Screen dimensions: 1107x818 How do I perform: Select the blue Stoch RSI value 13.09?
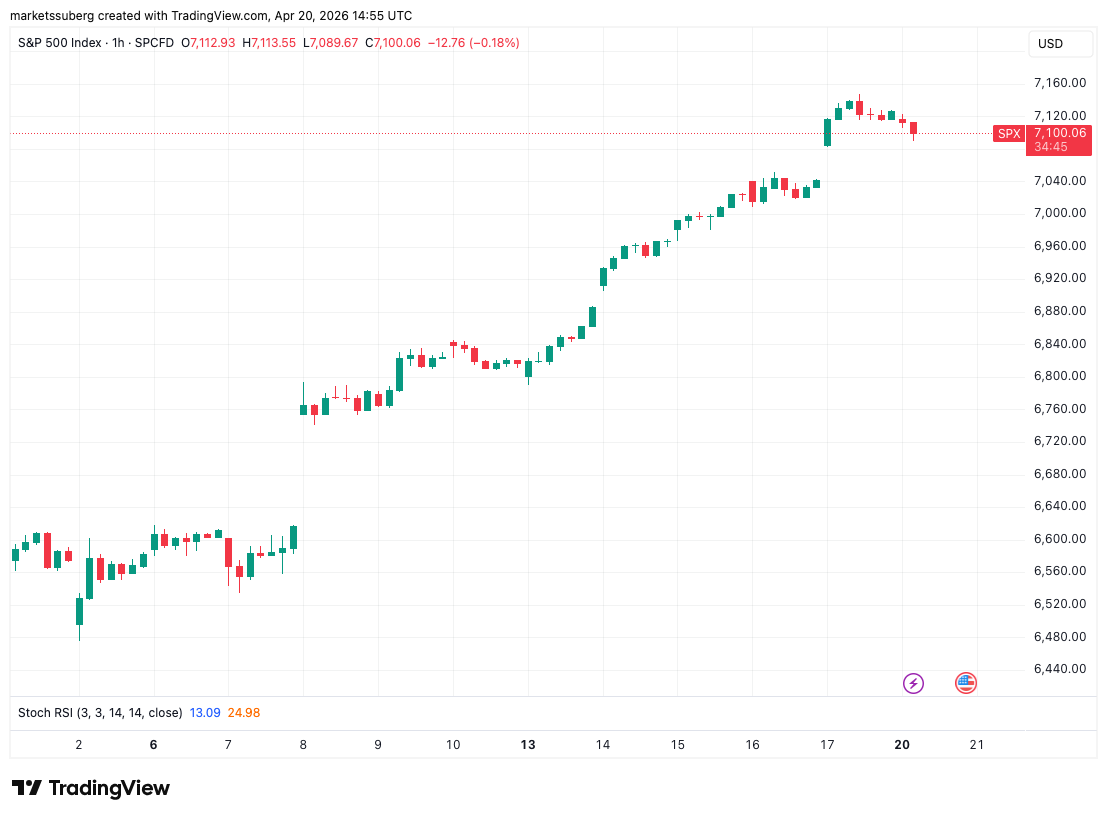[203, 713]
